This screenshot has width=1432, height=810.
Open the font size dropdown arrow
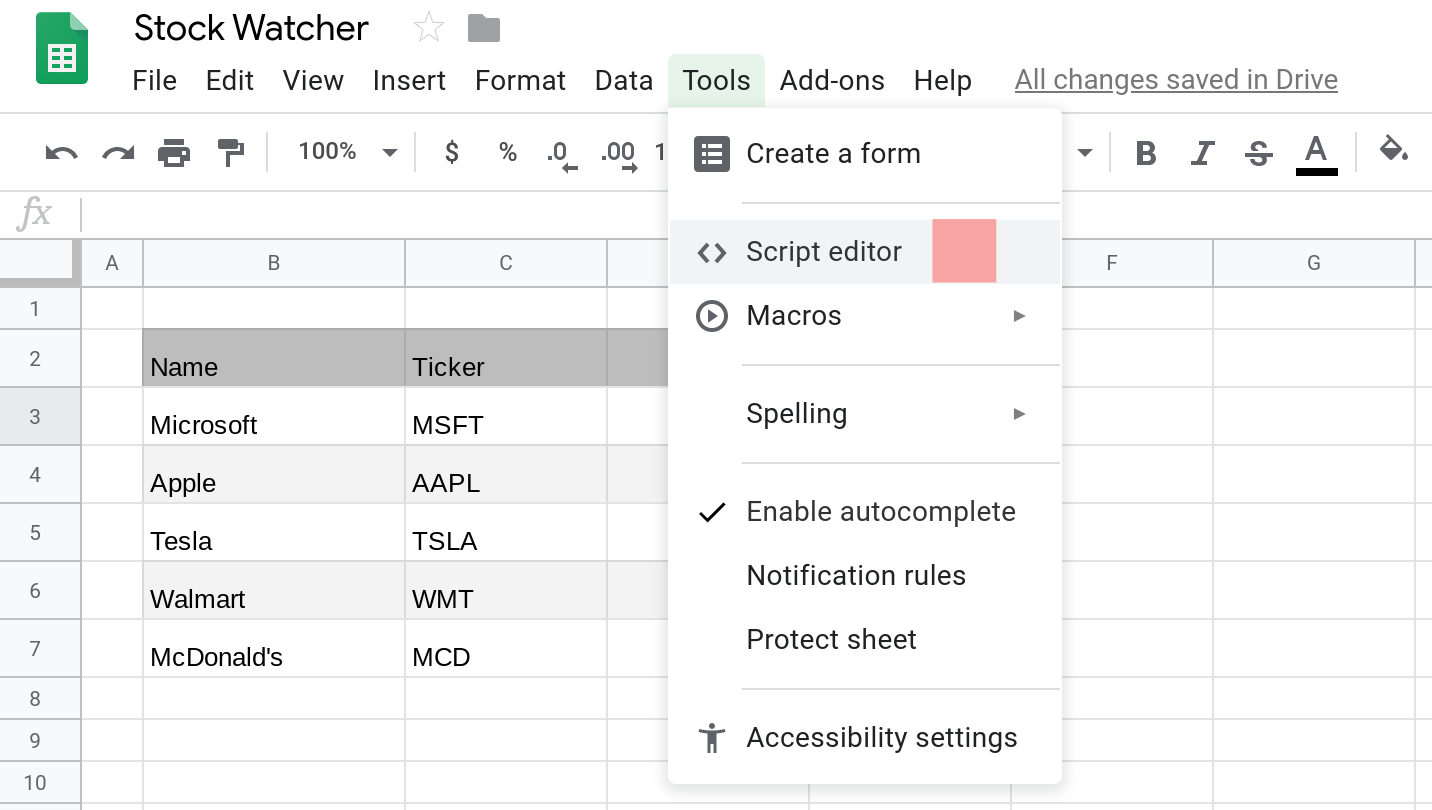(x=1084, y=154)
